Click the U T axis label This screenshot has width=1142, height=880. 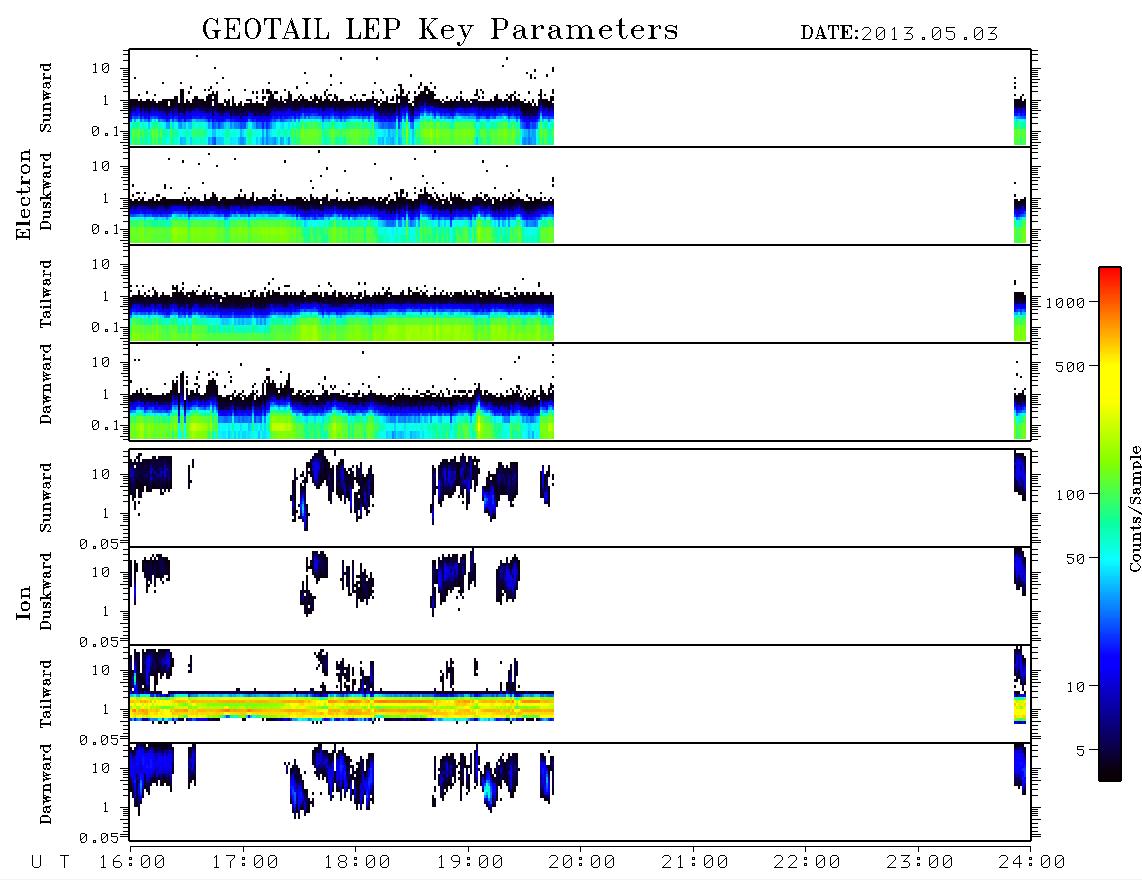click(x=50, y=863)
